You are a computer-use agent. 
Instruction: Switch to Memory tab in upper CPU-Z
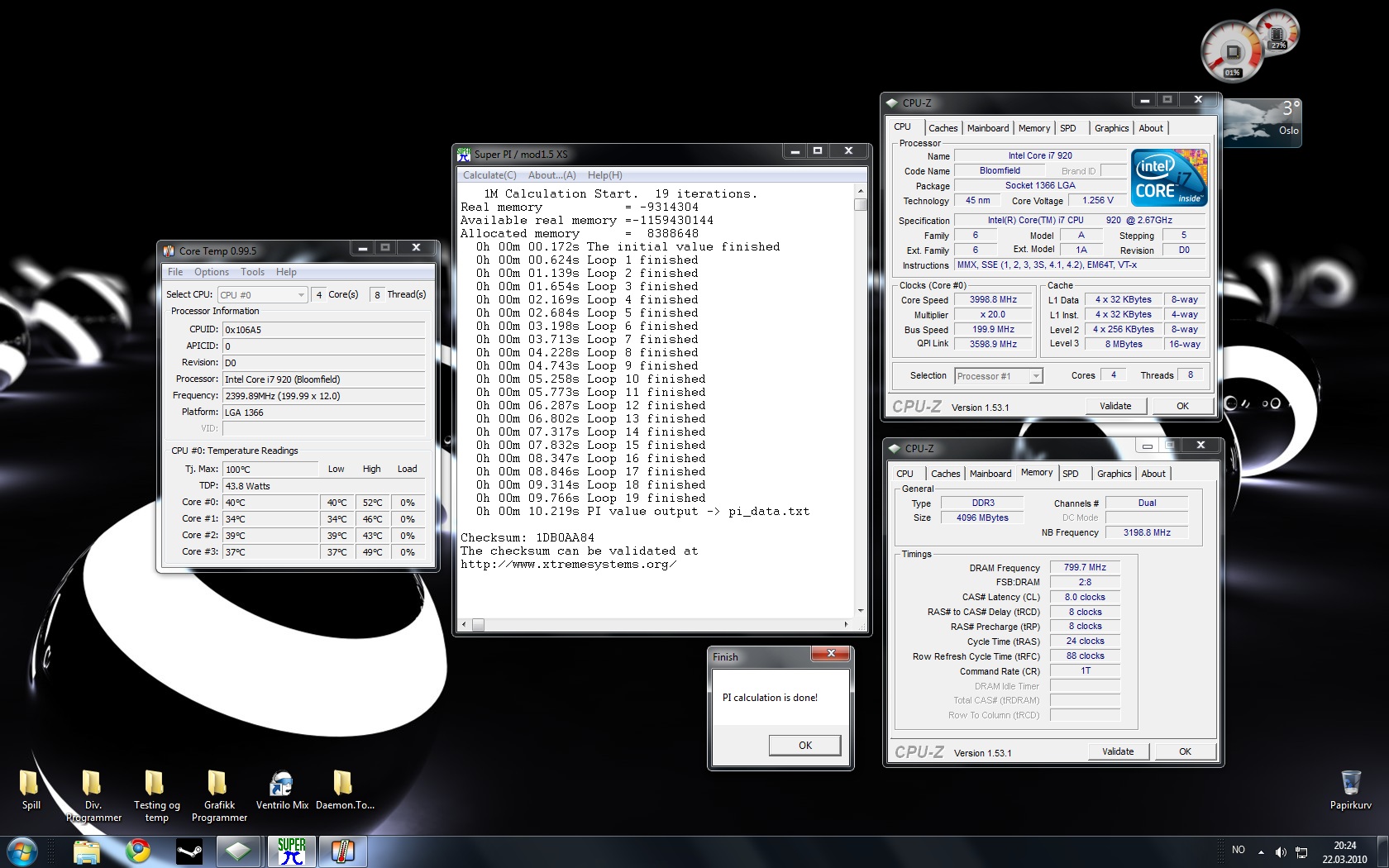pos(1034,128)
